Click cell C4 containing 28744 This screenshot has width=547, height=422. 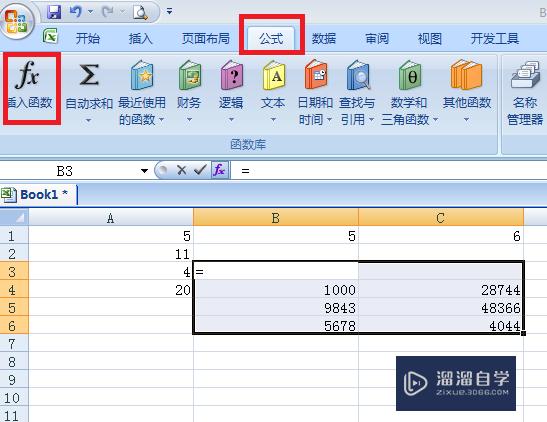tap(441, 290)
